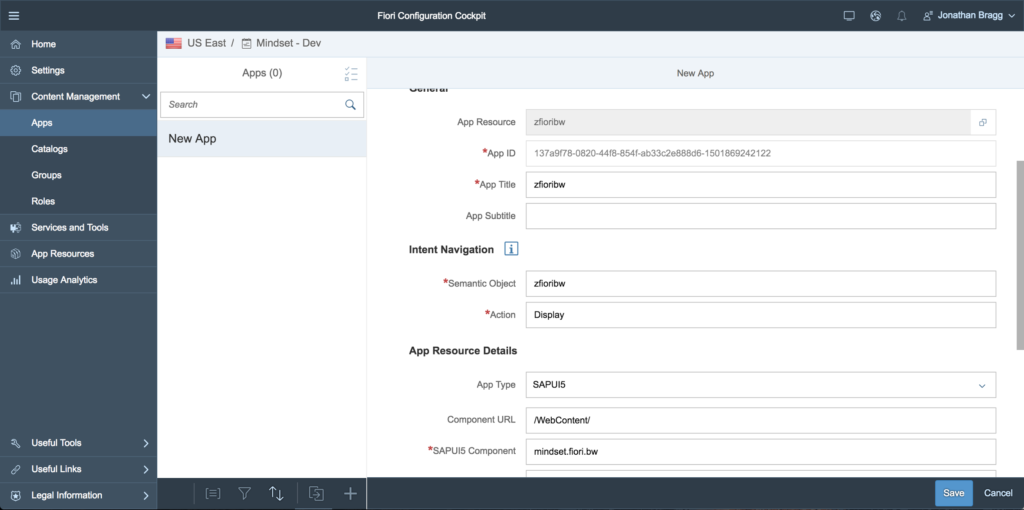This screenshot has width=1024, height=510.
Task: Open App Resources in sidebar
Action: (78, 253)
